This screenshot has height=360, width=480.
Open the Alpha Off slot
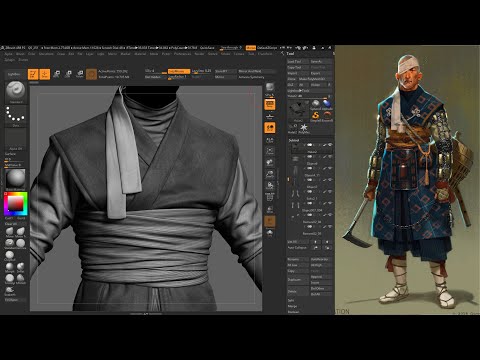(x=16, y=139)
